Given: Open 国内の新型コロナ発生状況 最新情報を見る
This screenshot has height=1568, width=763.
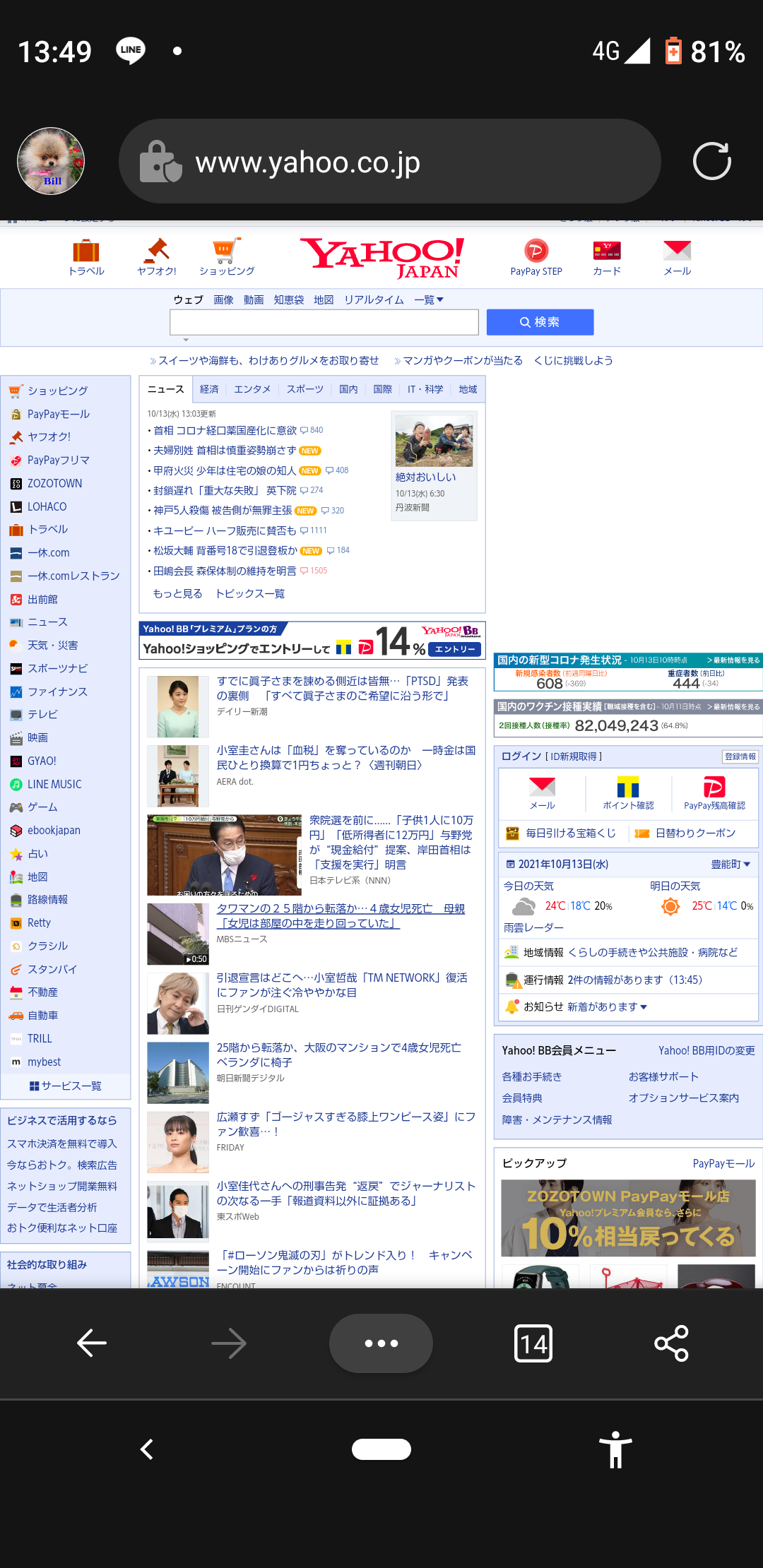Looking at the screenshot, I should [x=733, y=660].
